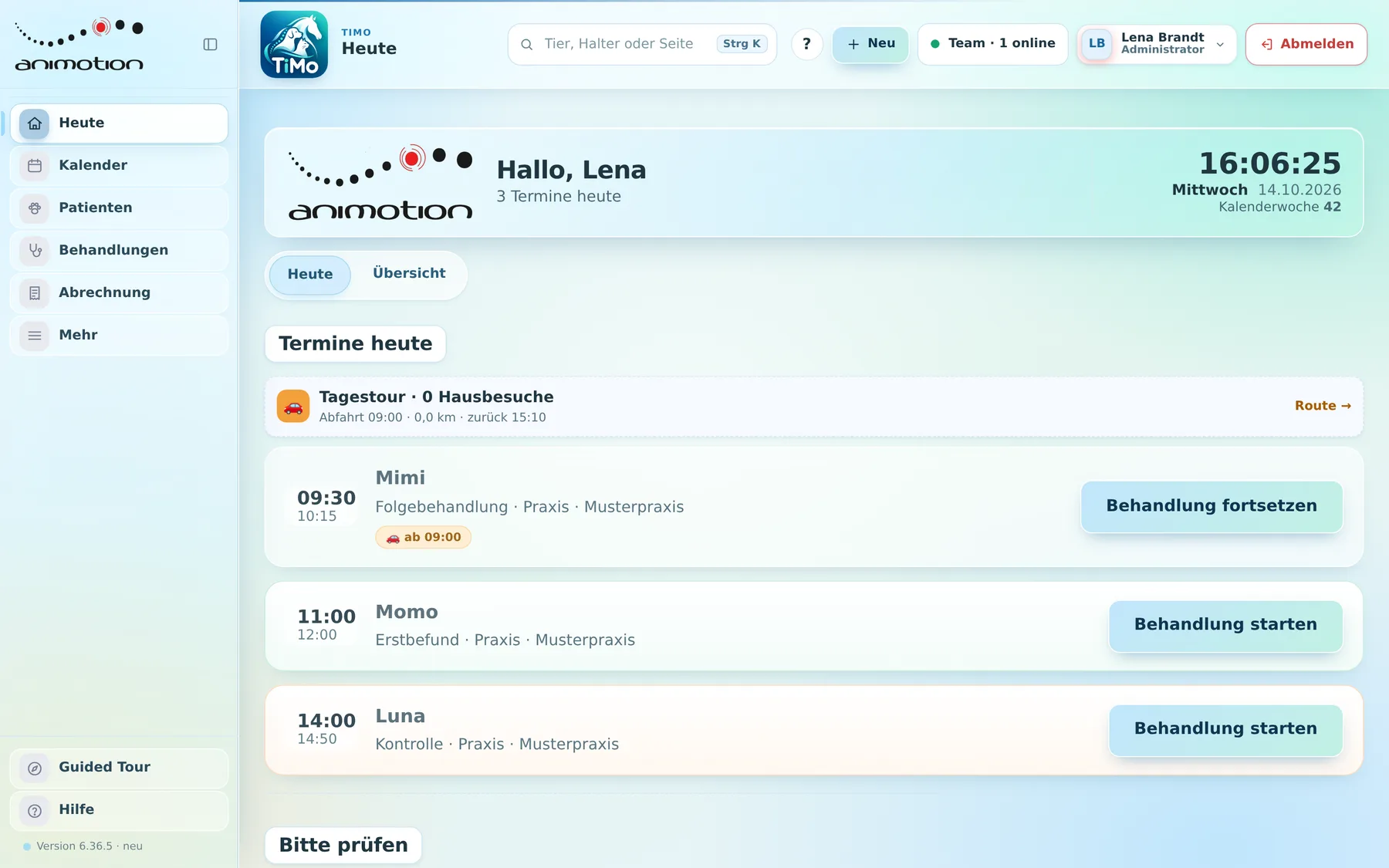Image resolution: width=1389 pixels, height=868 pixels.
Task: Open Guided Tour in the sidebar
Action: point(120,768)
